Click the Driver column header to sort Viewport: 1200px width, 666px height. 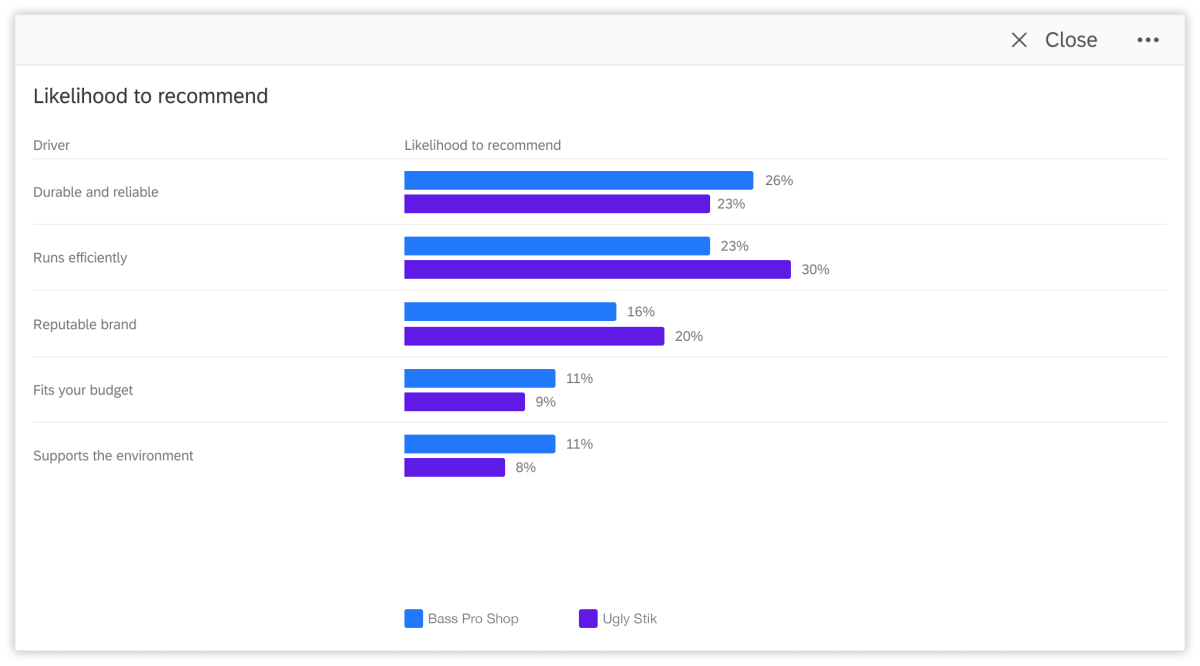coord(51,145)
